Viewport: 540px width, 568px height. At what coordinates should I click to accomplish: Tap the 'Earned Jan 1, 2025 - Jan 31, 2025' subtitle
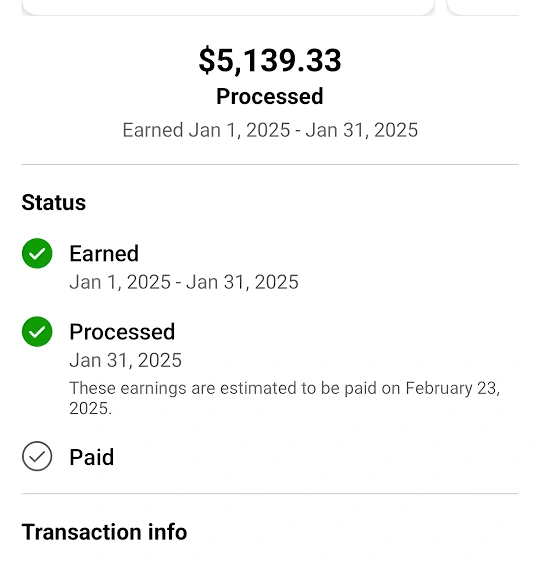[270, 130]
